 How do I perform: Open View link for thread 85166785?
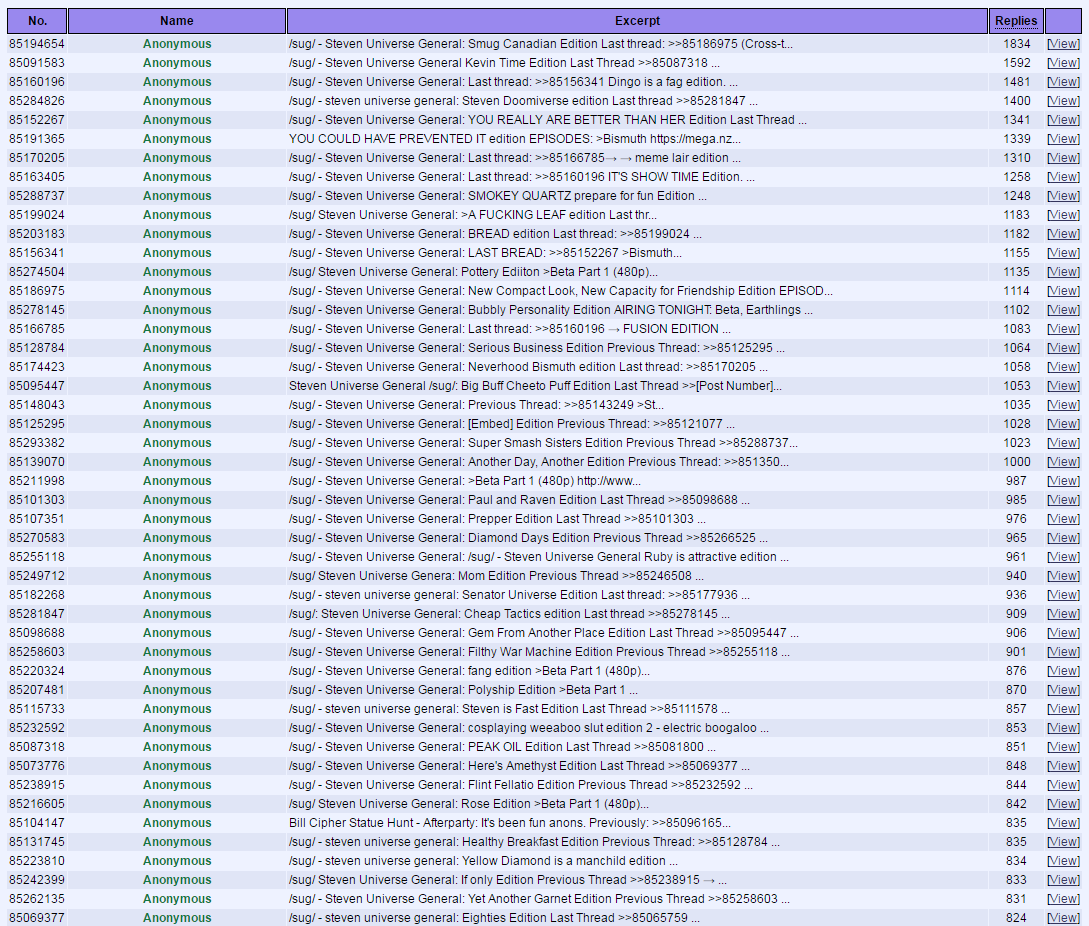(1063, 329)
